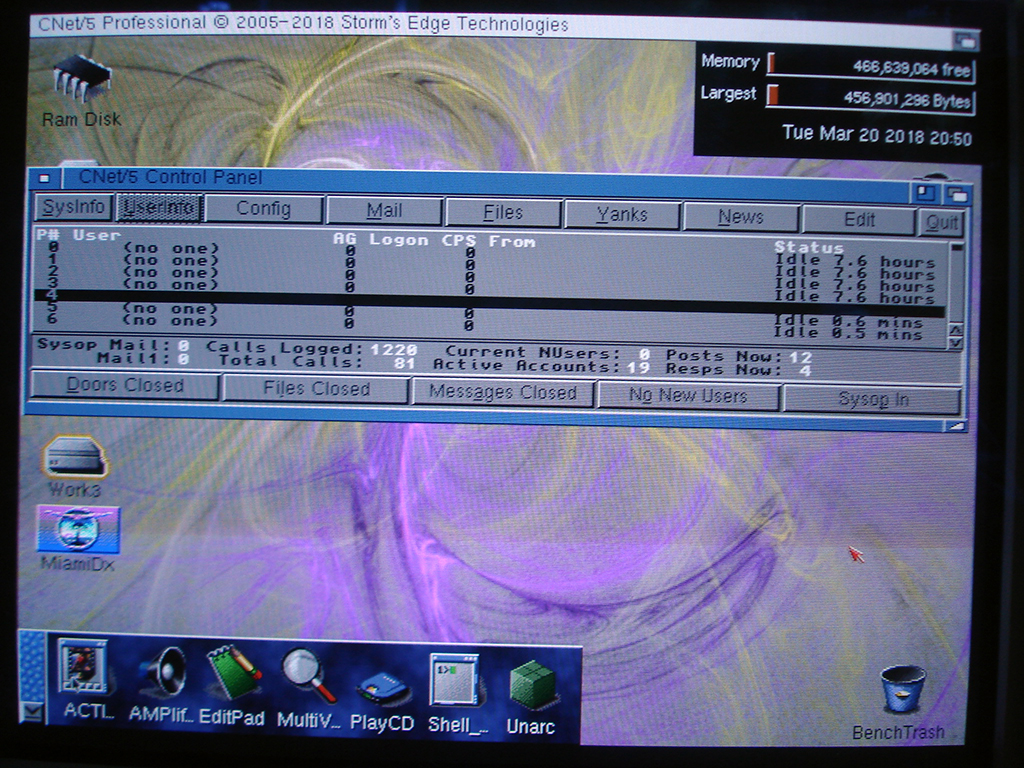This screenshot has width=1024, height=768.
Task: Open the Edit tab
Action: pyautogui.click(x=859, y=219)
